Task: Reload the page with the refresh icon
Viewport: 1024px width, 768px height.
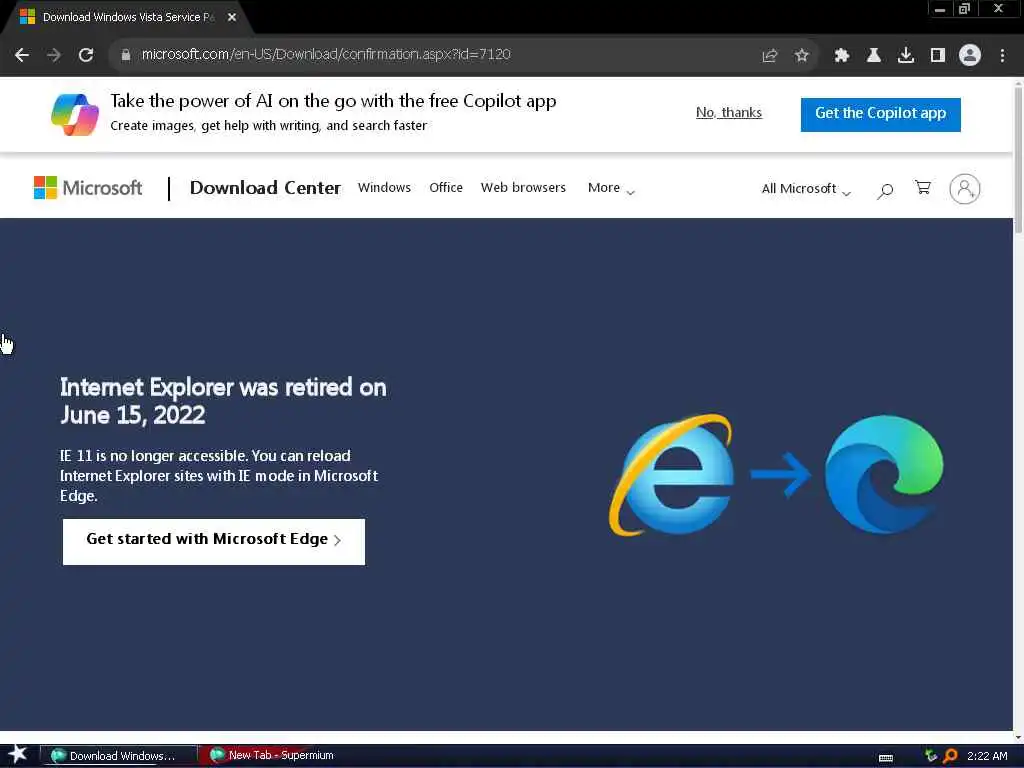Action: [86, 55]
